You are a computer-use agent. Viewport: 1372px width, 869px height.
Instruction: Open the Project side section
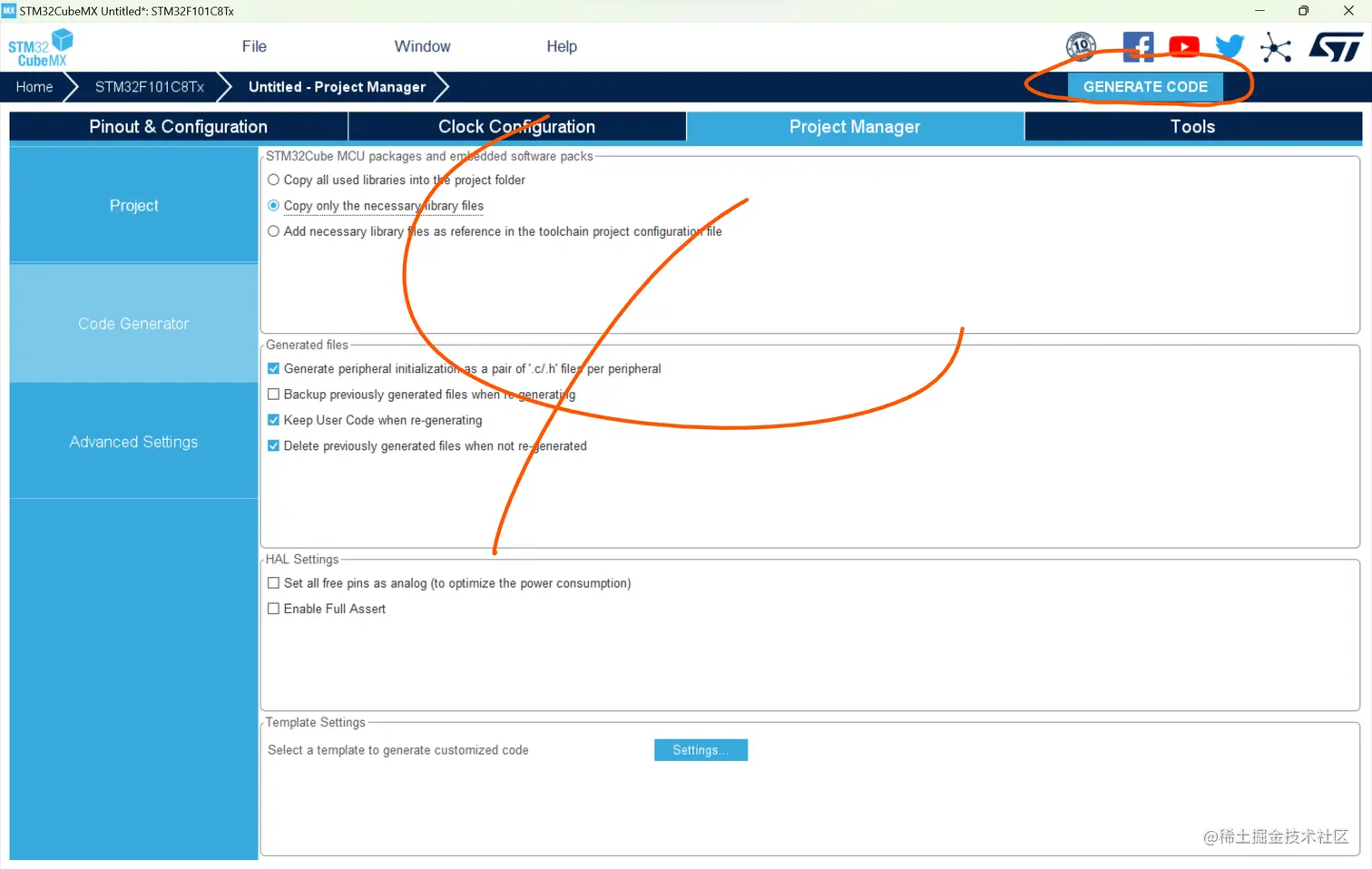click(x=133, y=206)
